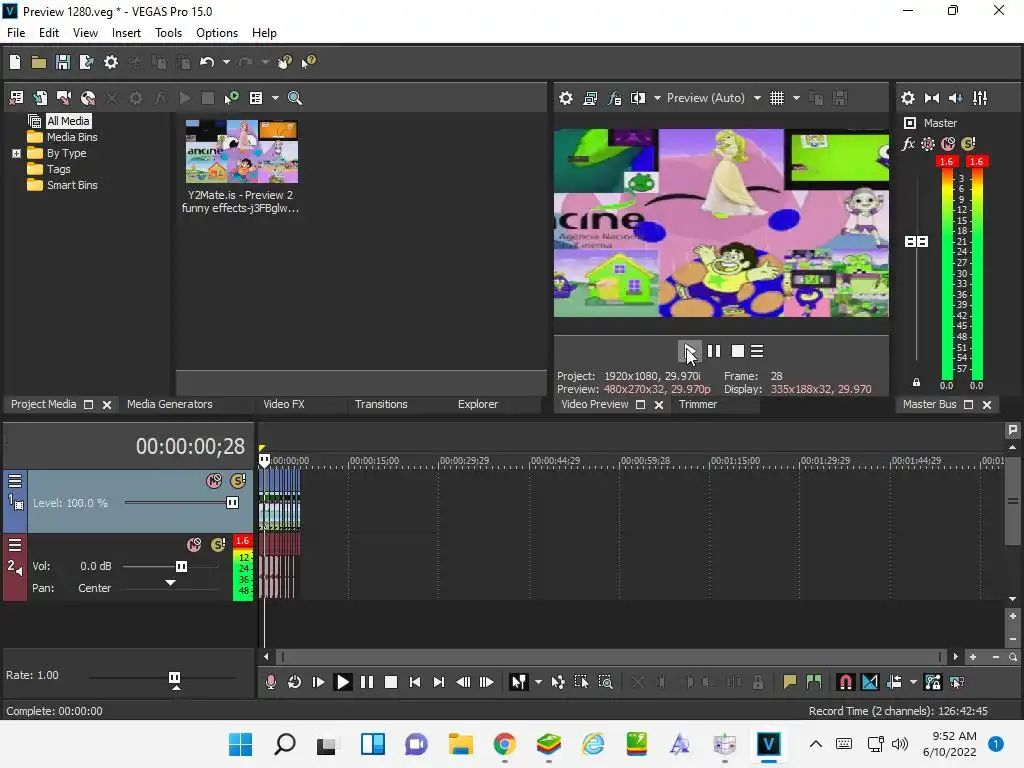Open the Normal Edit tool dropdown arrow

point(538,682)
